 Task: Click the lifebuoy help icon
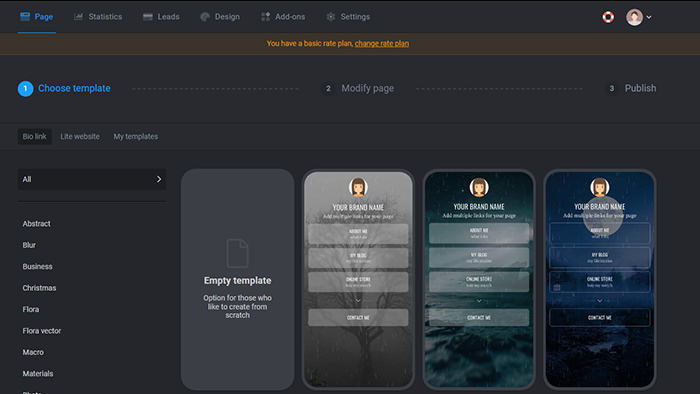[x=608, y=17]
